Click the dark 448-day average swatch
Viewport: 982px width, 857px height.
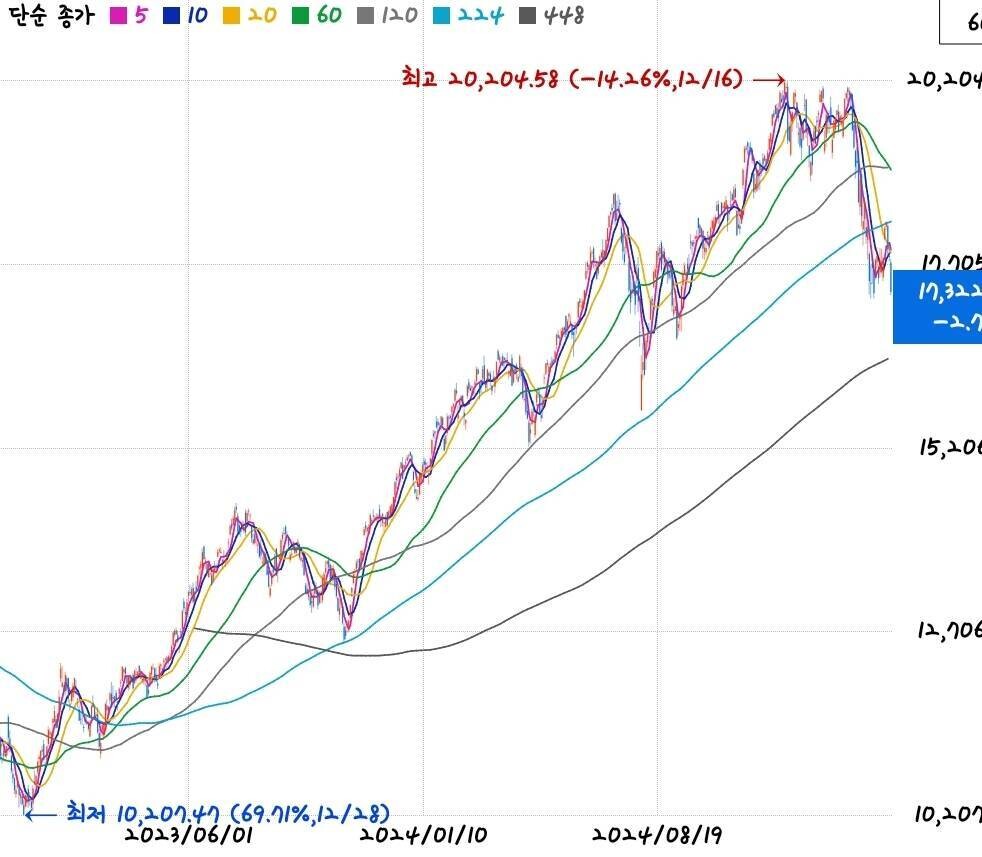click(x=528, y=16)
